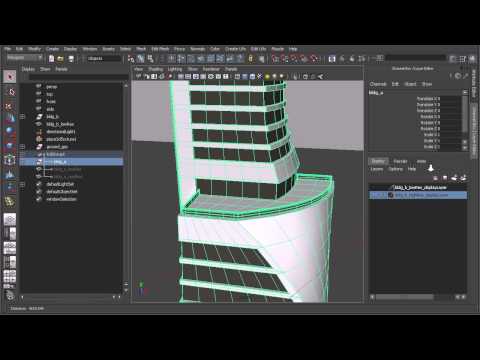Screen dimensions: 480x360
Task: Collapse the bldg_a node in Outliner
Action: click(x=23, y=162)
